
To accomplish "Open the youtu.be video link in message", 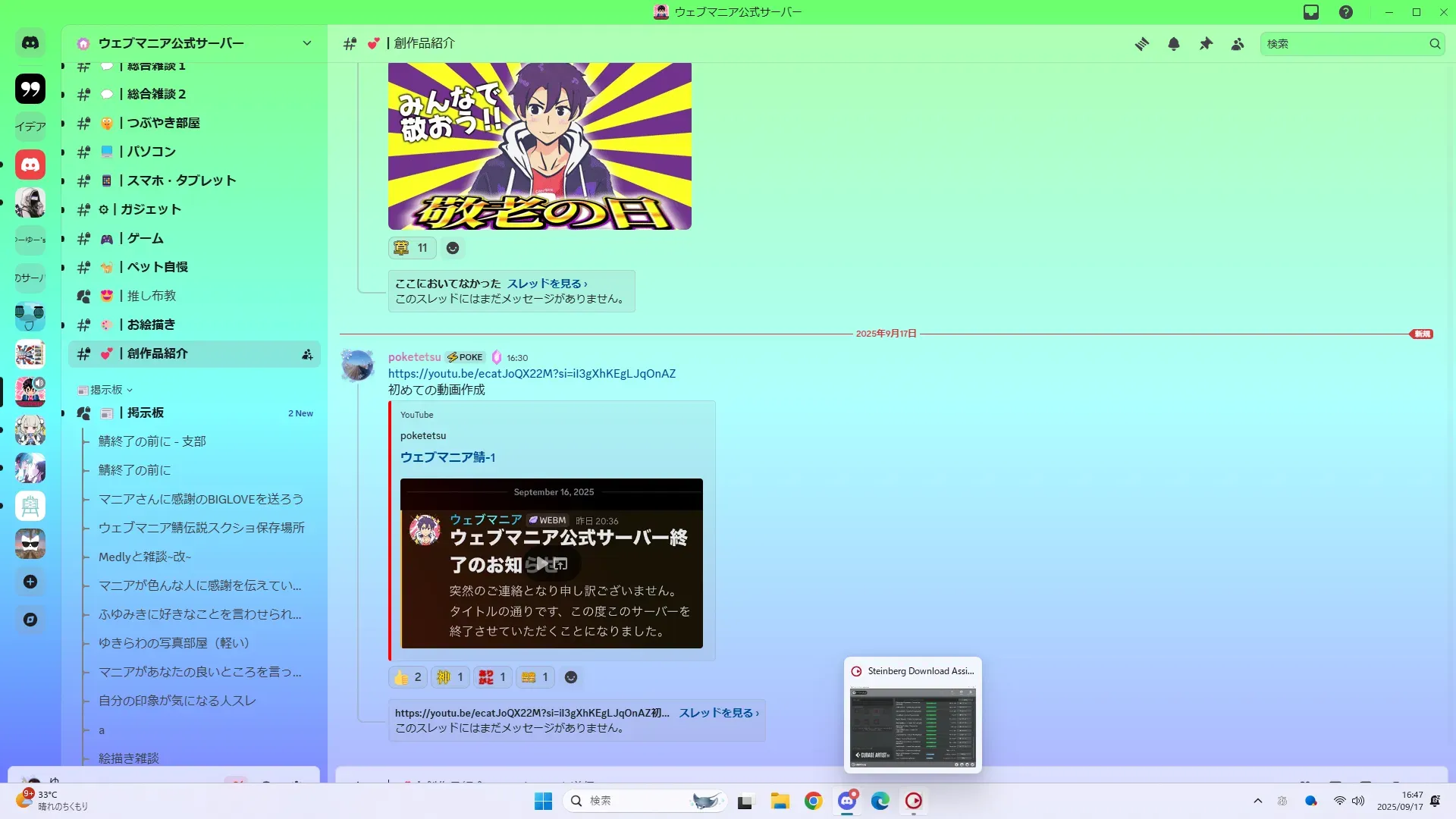I will 532,373.
